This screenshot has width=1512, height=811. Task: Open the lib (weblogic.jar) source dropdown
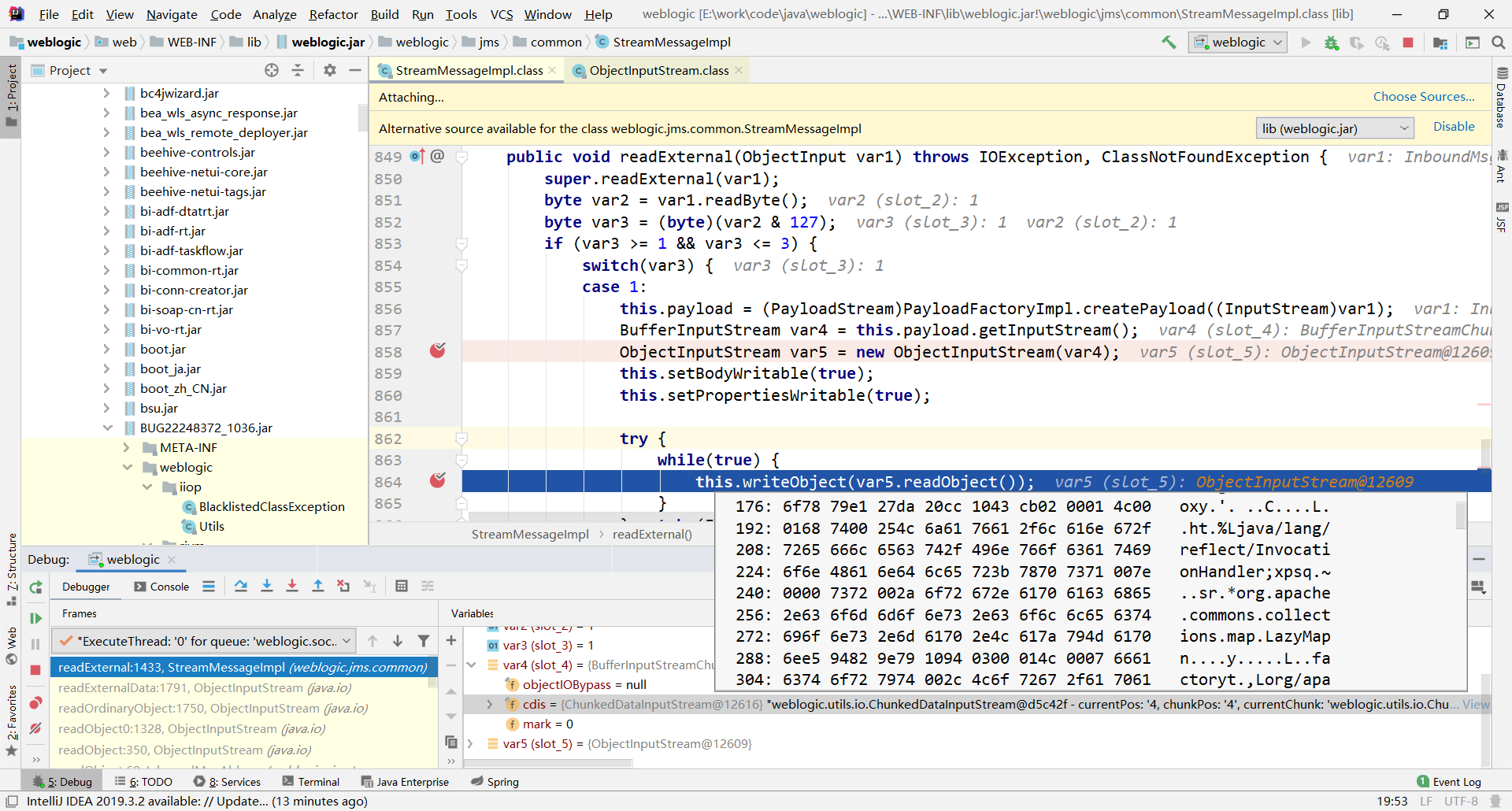1335,128
